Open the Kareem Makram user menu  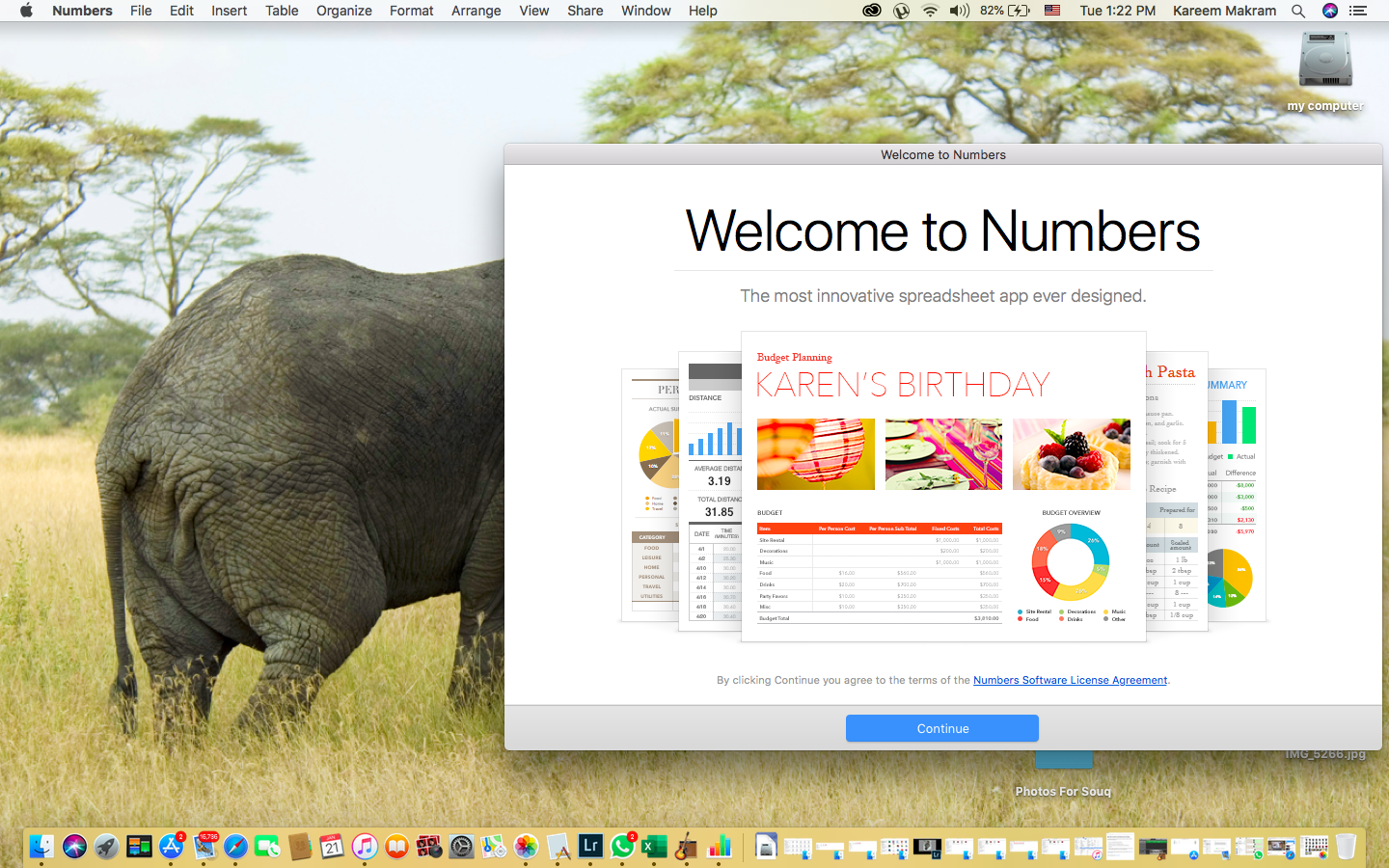[x=1224, y=11]
